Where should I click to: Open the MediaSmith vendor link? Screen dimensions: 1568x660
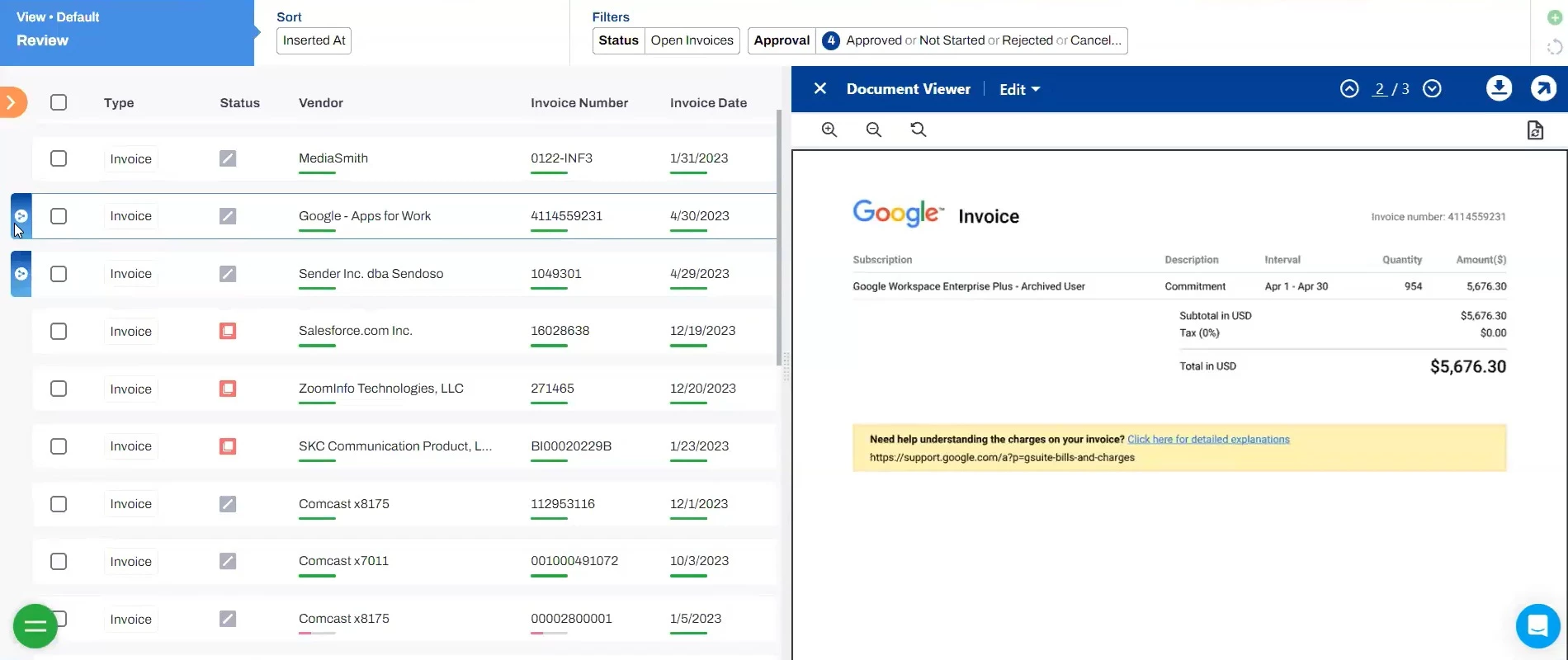coord(333,158)
